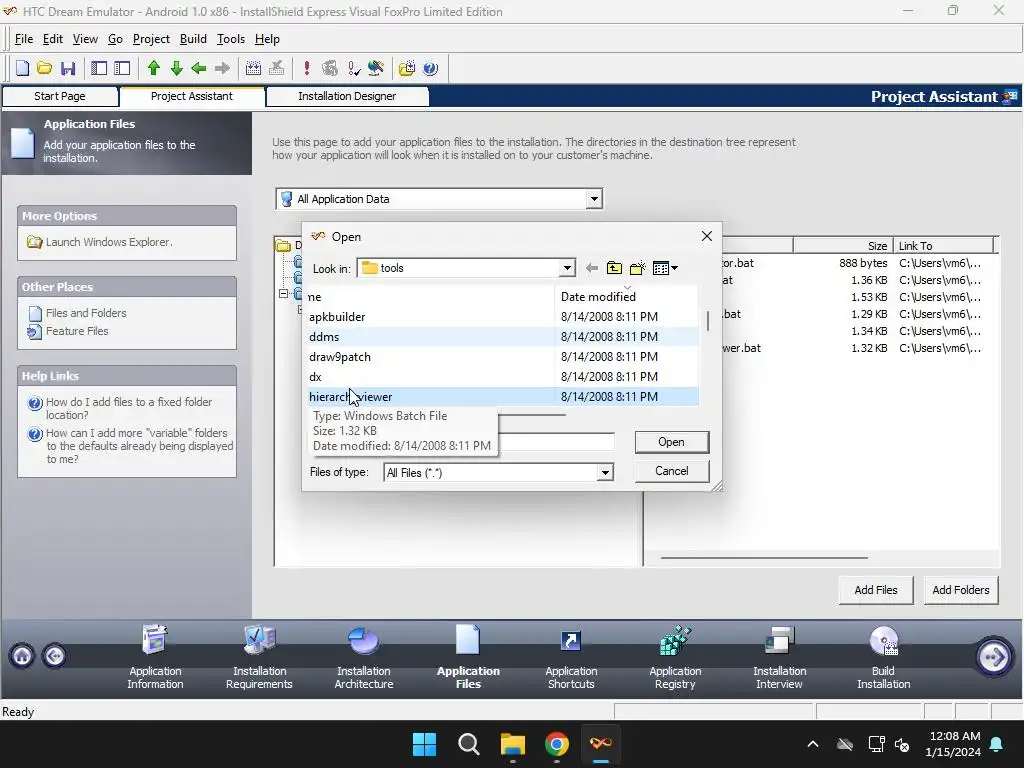The width and height of the screenshot is (1024, 768).
Task: Click the build release toolbar icon
Action: [x=253, y=68]
